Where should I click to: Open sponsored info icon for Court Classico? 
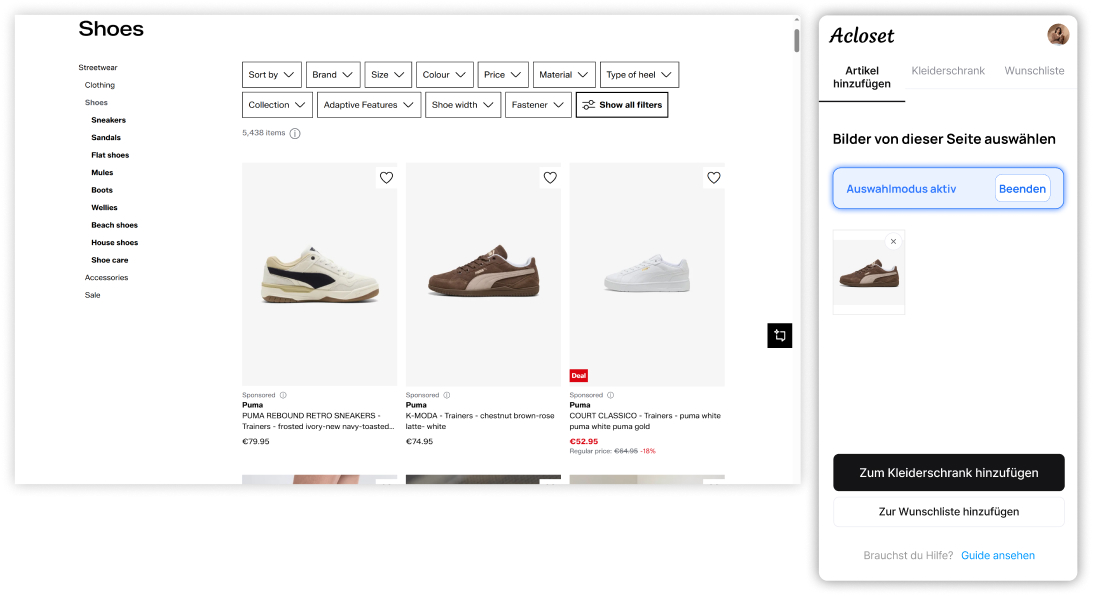[611, 395]
